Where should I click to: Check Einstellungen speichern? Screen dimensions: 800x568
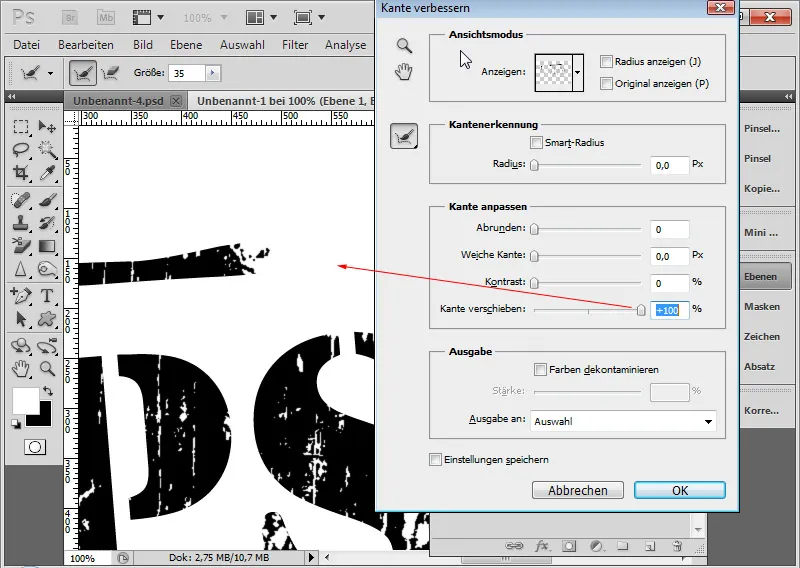(x=435, y=459)
